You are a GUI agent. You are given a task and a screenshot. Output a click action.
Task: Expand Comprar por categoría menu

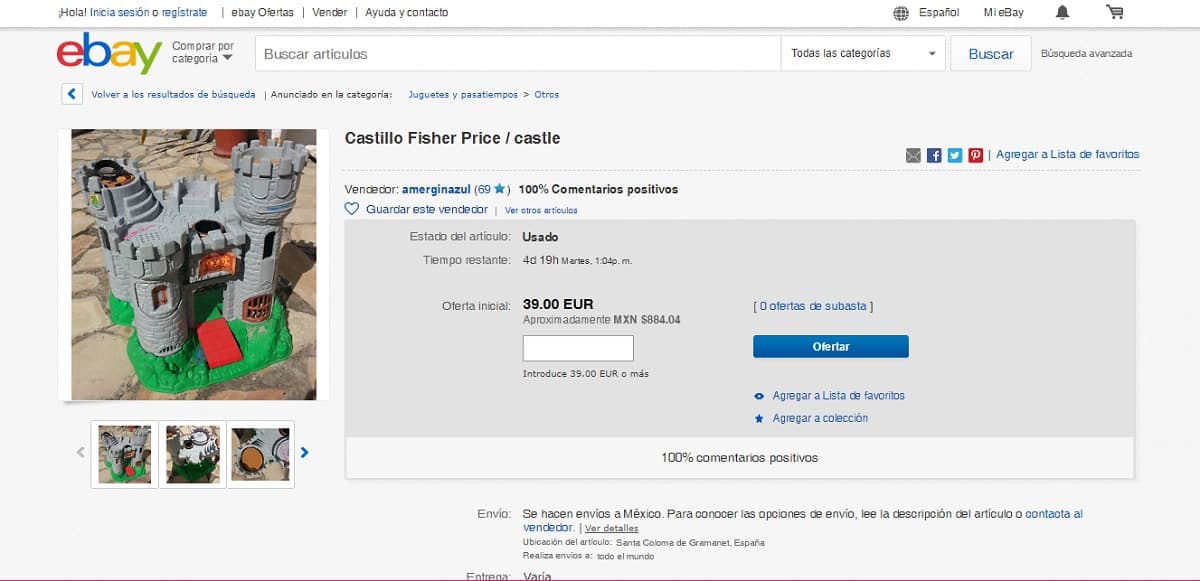coord(203,52)
